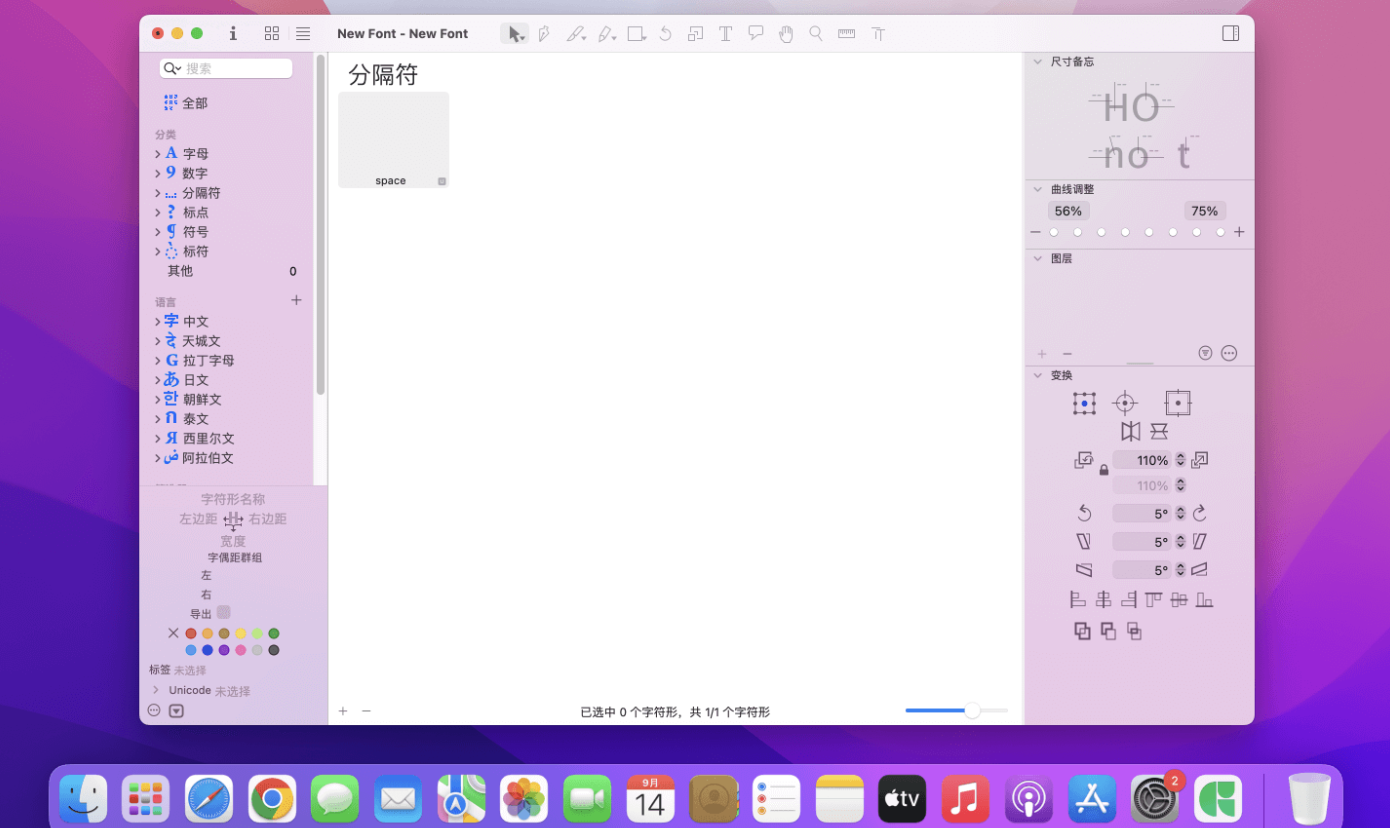Click the plus button beside 语言
Screen dimensions: 1390x828
296,300
